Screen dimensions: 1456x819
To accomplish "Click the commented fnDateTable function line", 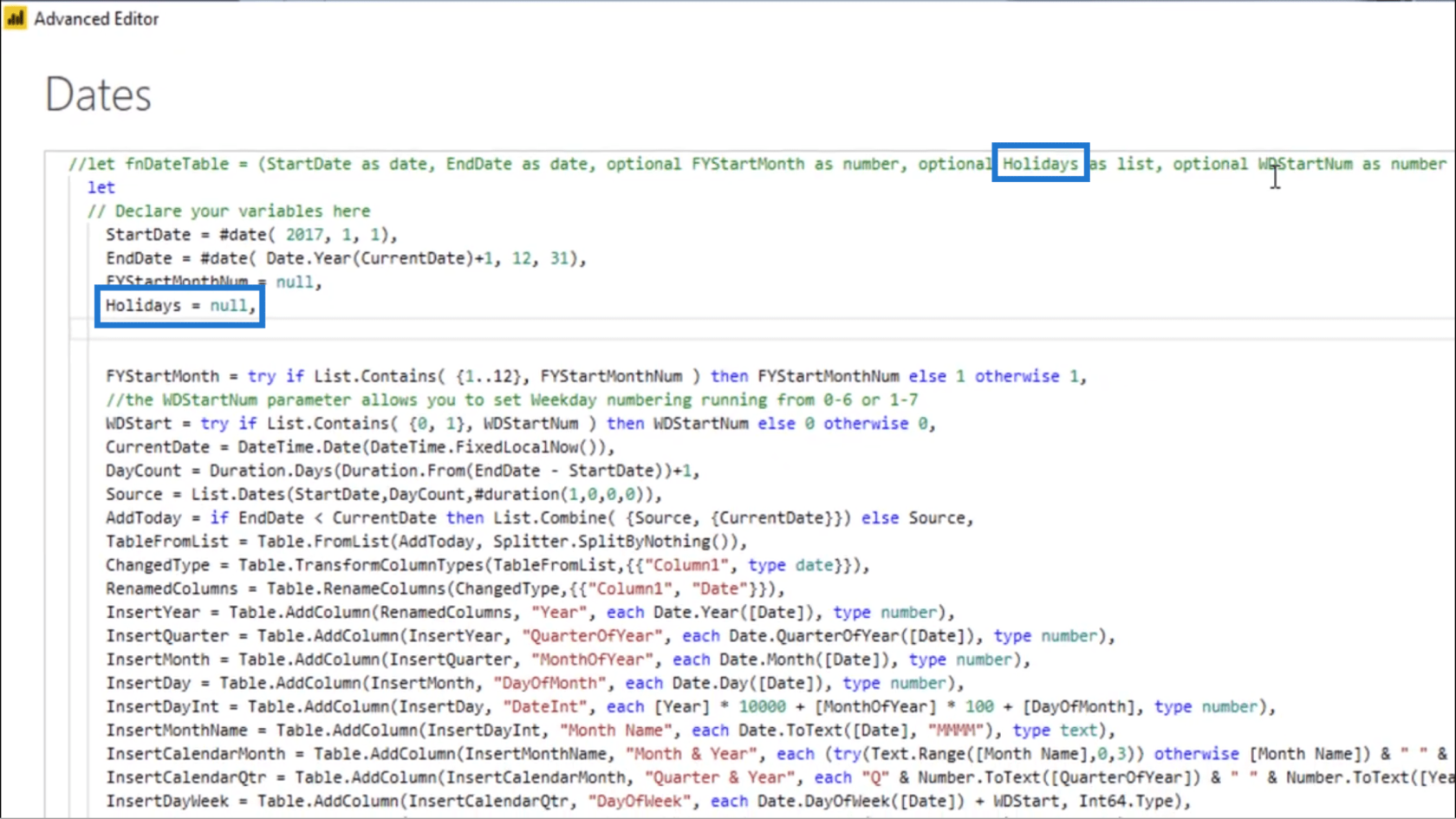I will [758, 164].
